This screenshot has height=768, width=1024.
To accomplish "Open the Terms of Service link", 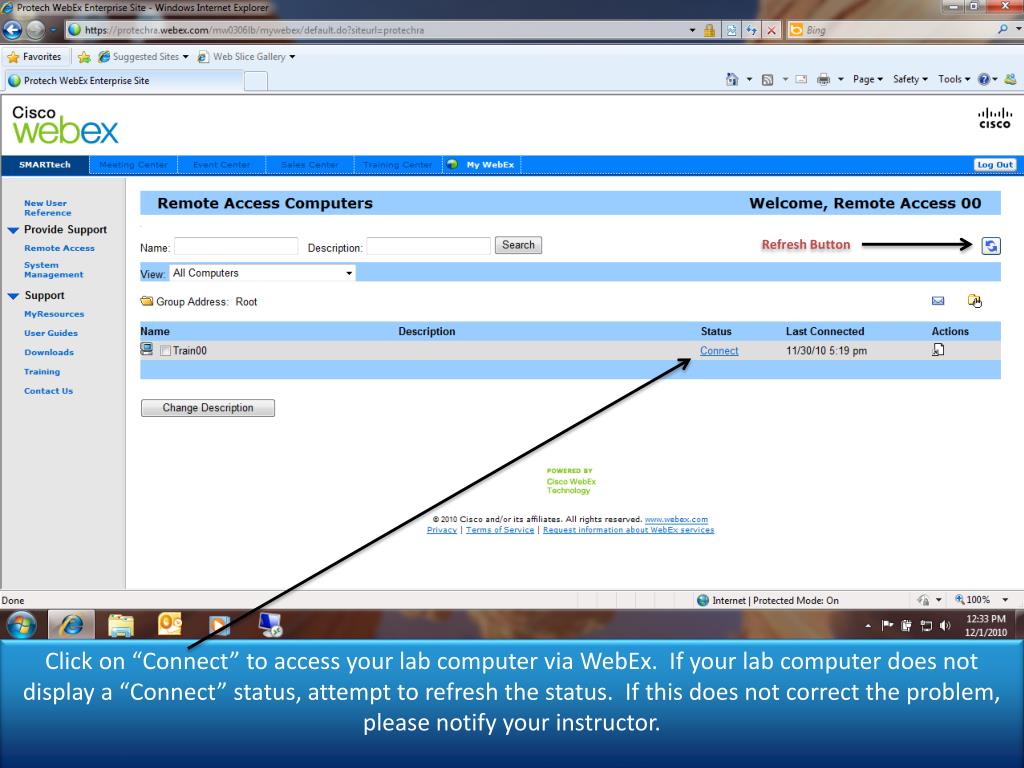I will (x=500, y=530).
